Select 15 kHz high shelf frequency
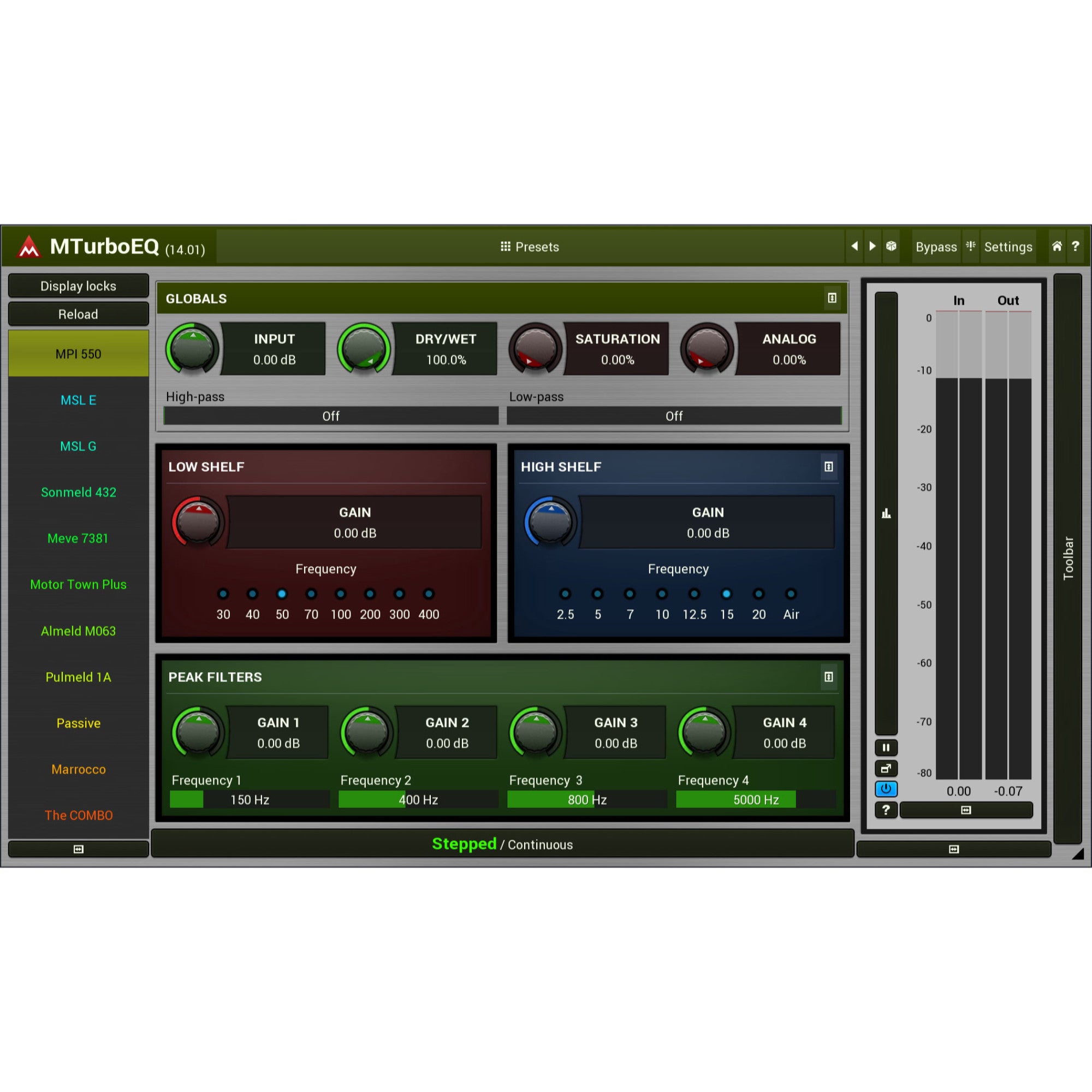This screenshot has width=1092, height=1092. (x=726, y=594)
